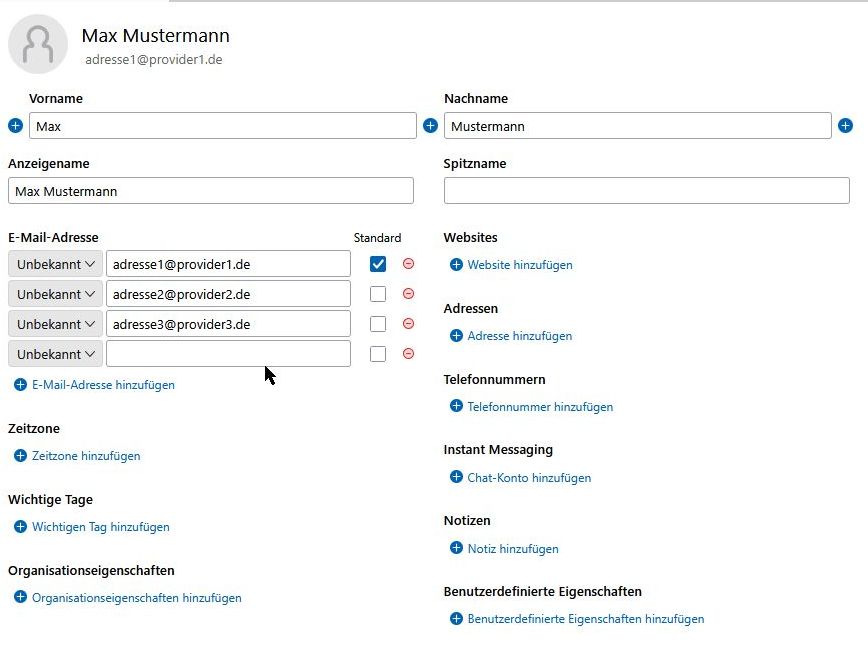The image size is (868, 648).
Task: Open type dropdown for adresse2@provider2.de
Action: pyautogui.click(x=56, y=294)
